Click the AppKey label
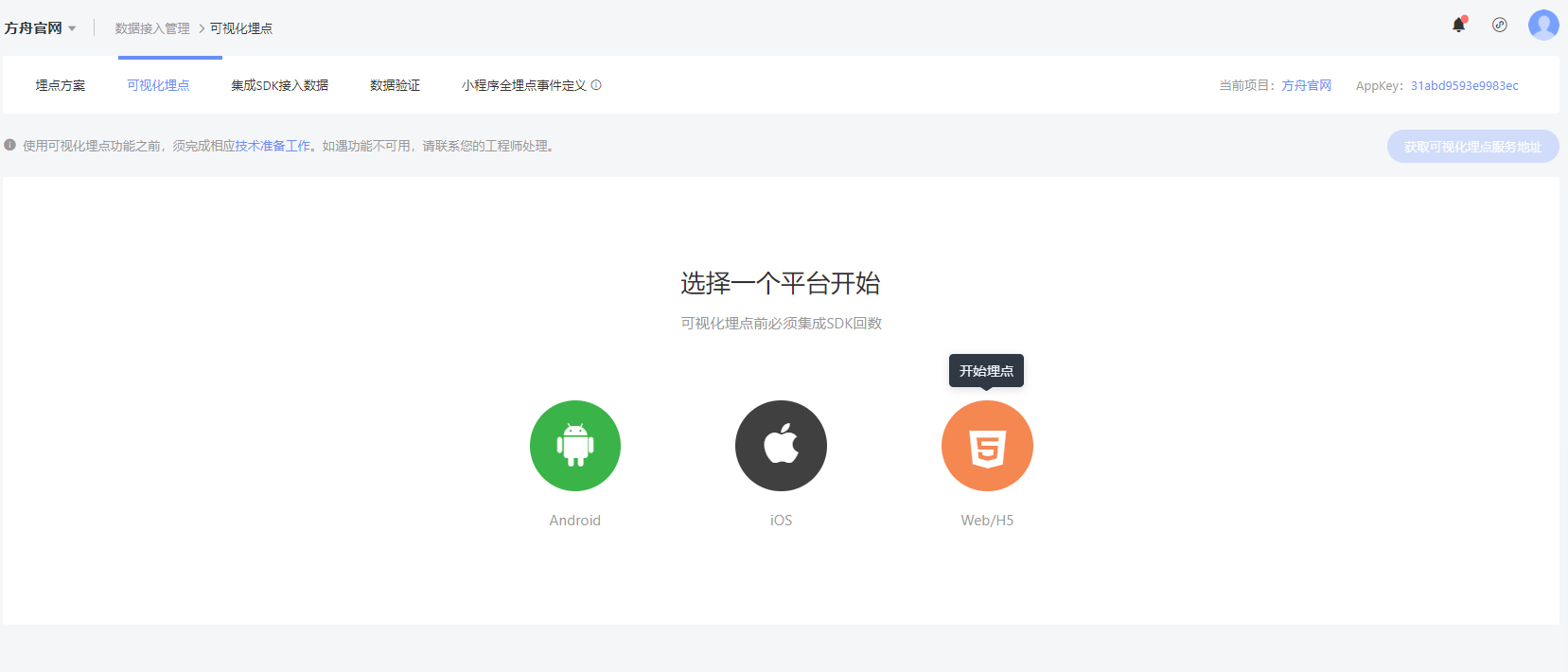 click(1379, 85)
